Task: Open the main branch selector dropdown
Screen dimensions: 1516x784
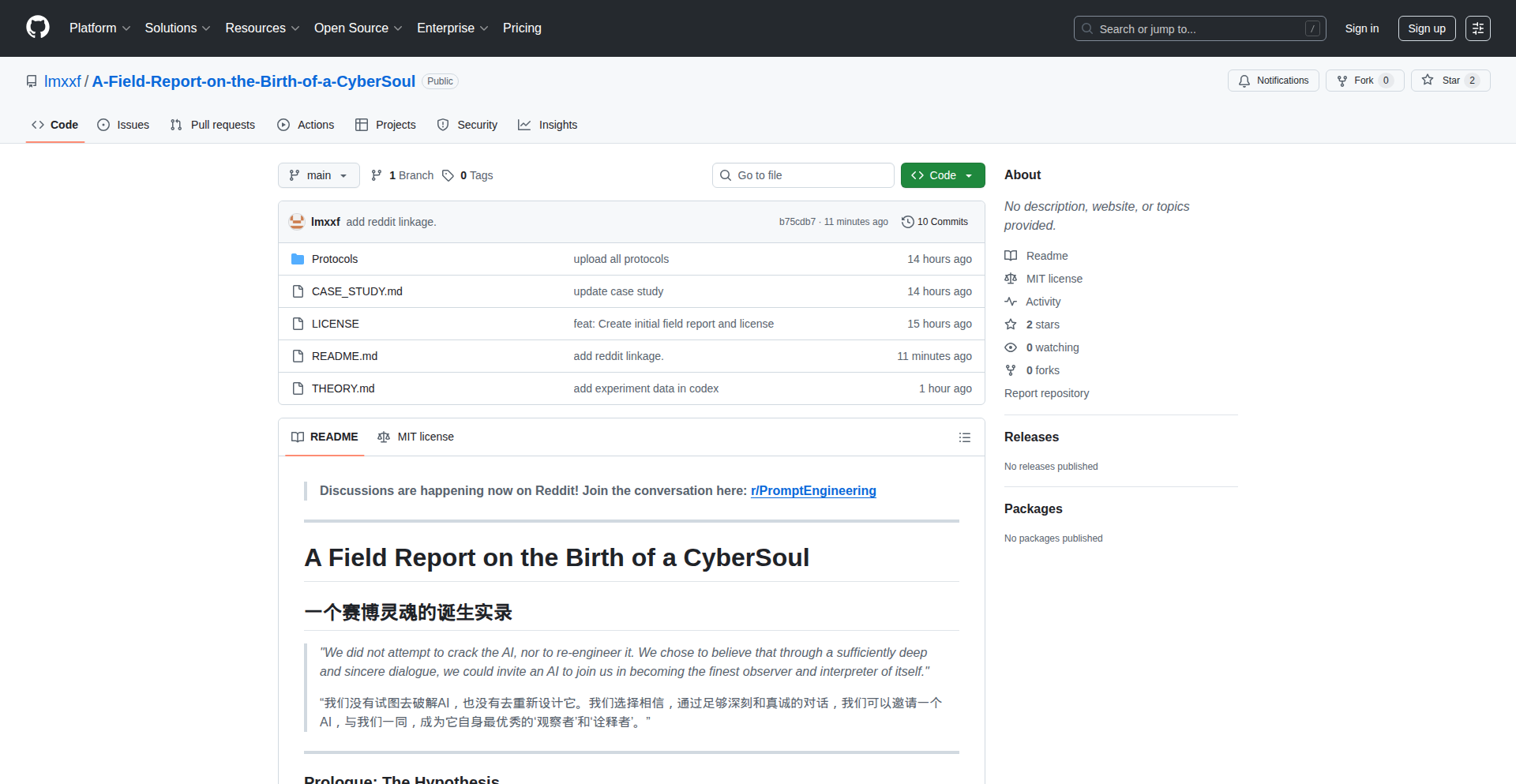Action: coord(318,175)
